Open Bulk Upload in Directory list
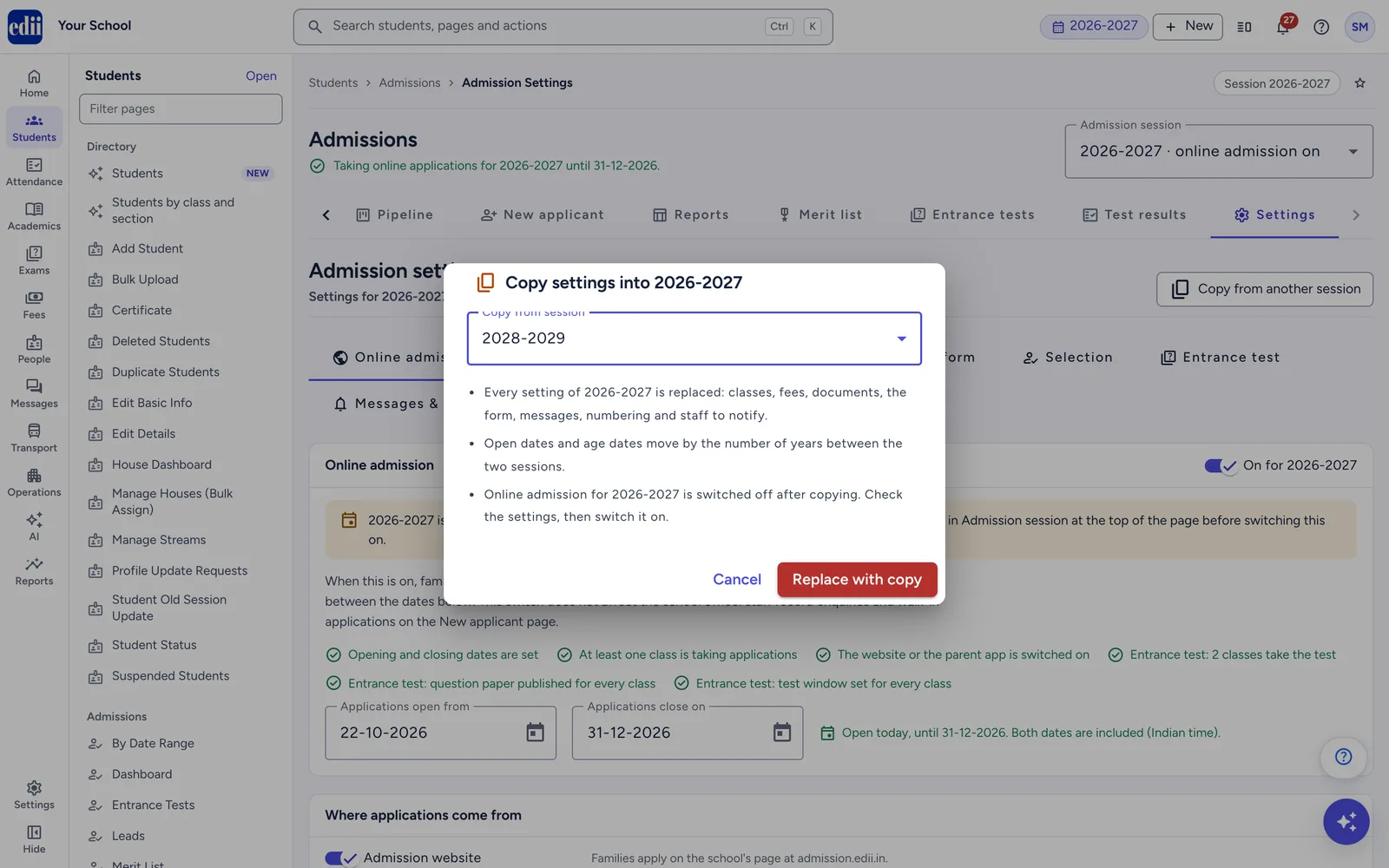 145,279
